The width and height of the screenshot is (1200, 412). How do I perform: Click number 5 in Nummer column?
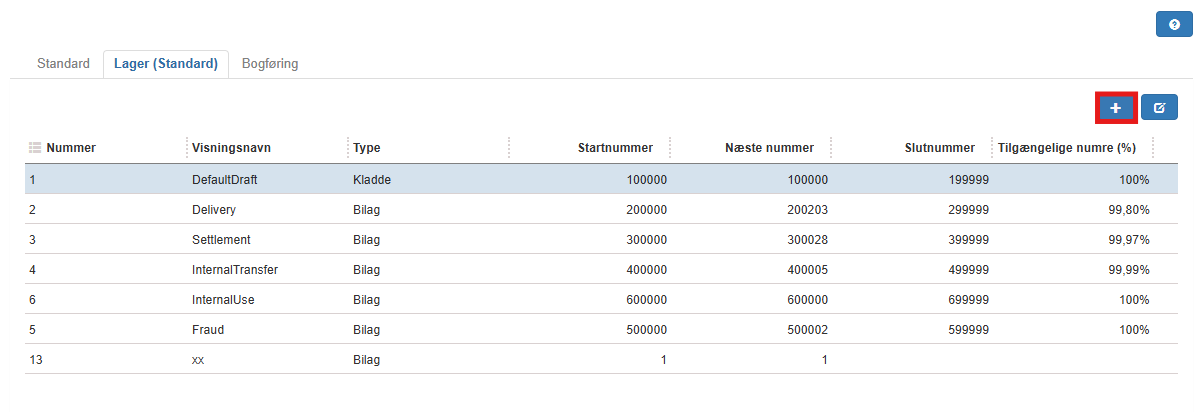33,330
